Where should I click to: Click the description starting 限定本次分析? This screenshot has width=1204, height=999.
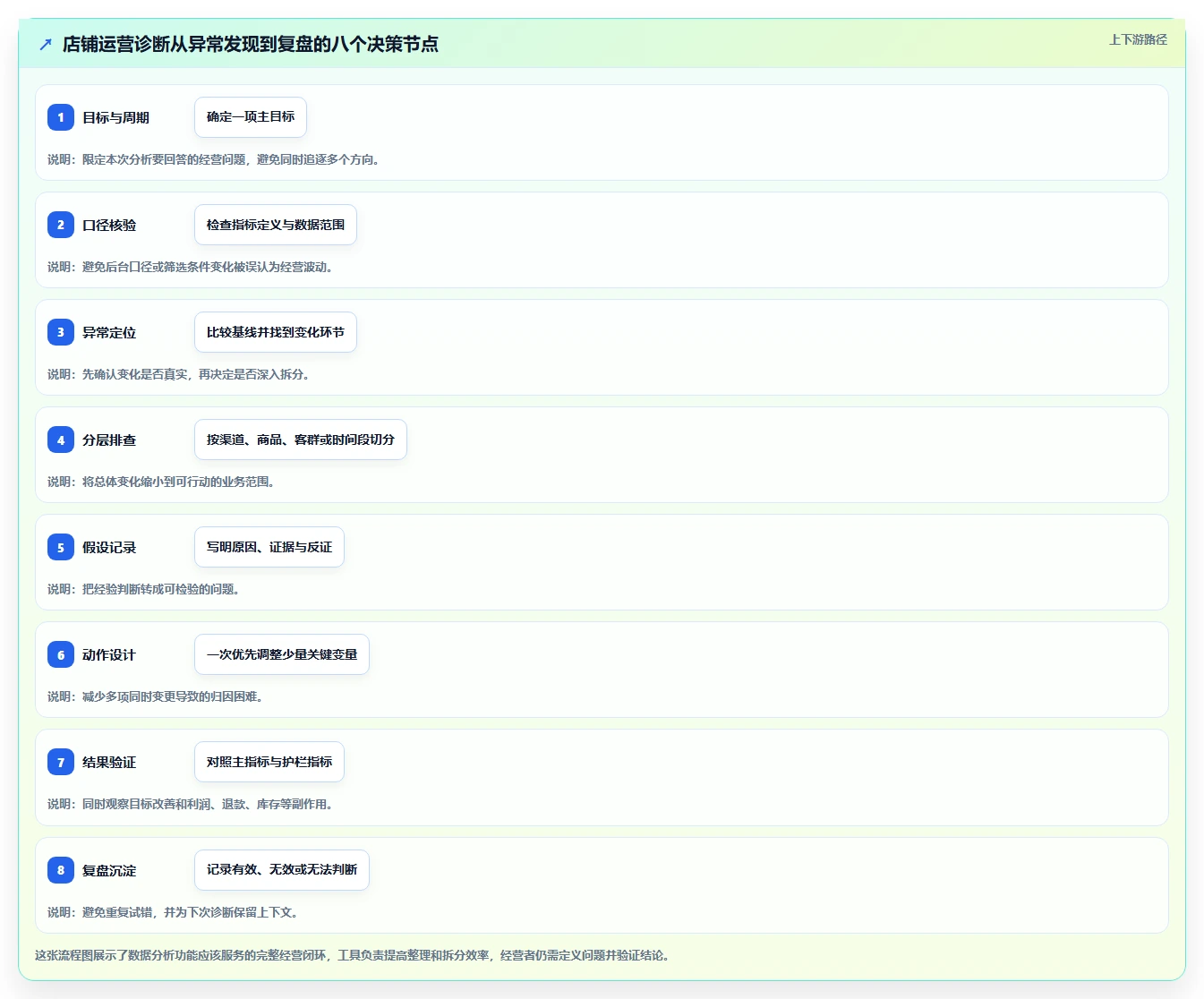coord(215,159)
